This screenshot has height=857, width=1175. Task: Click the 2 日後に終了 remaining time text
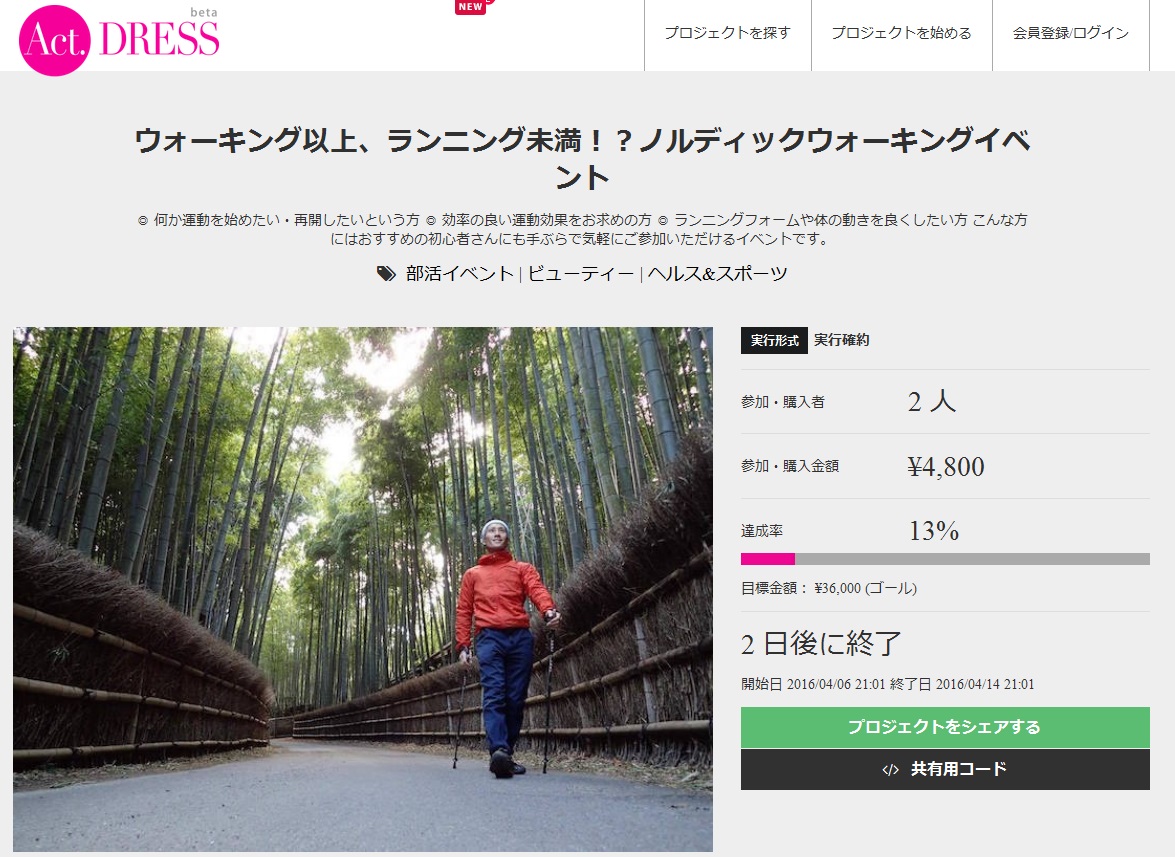pos(821,643)
